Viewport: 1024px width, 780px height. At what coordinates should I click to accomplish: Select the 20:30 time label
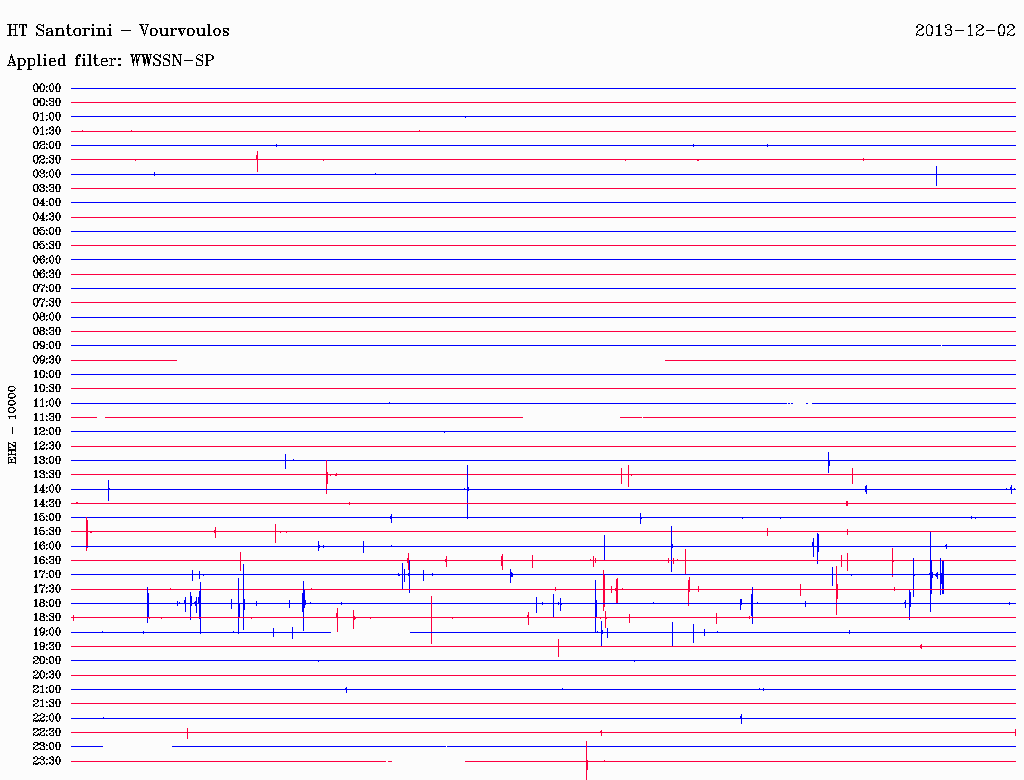(47, 675)
